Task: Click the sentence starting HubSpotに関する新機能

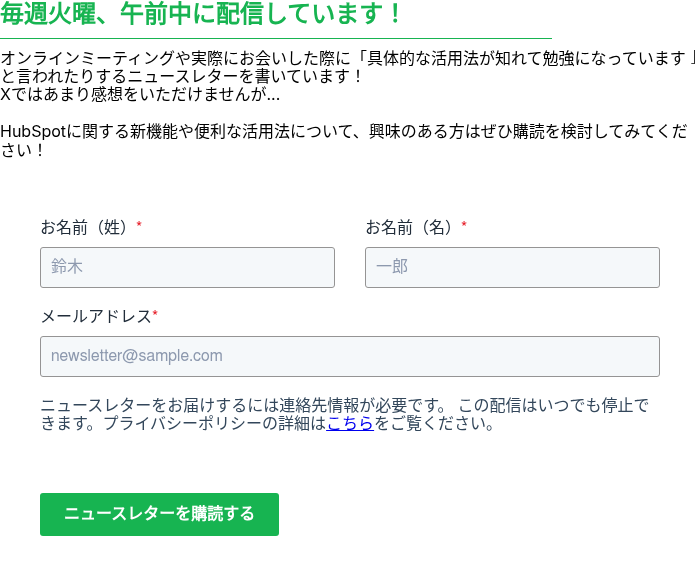Action: 344,141
